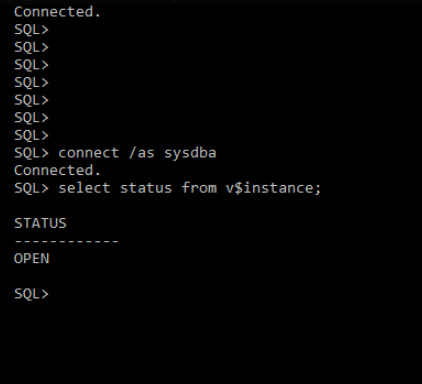The width and height of the screenshot is (422, 384).
Task: Select the OPEN result value
Action: coord(32,259)
